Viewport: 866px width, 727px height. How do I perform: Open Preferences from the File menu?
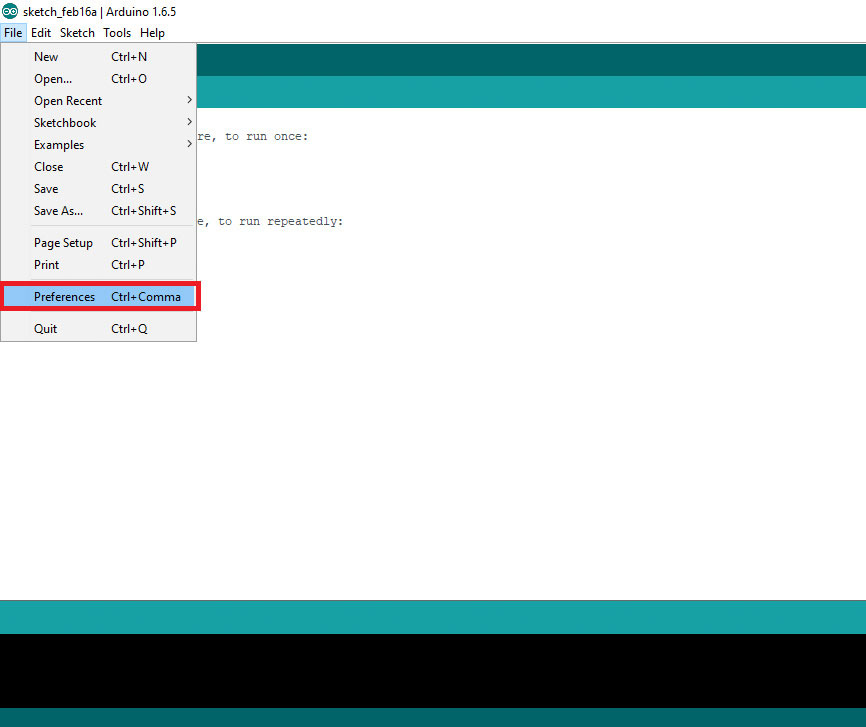pyautogui.click(x=64, y=297)
